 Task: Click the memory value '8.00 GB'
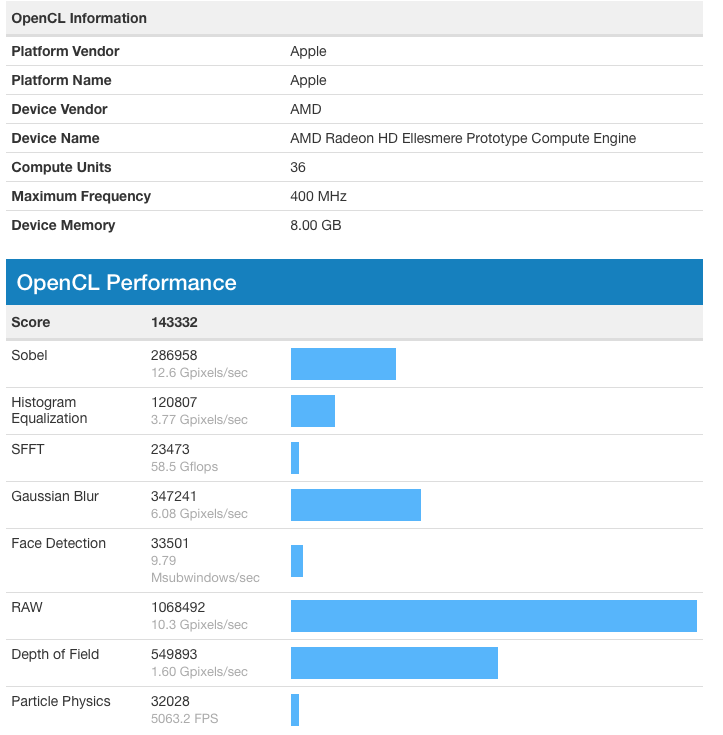[x=316, y=225]
